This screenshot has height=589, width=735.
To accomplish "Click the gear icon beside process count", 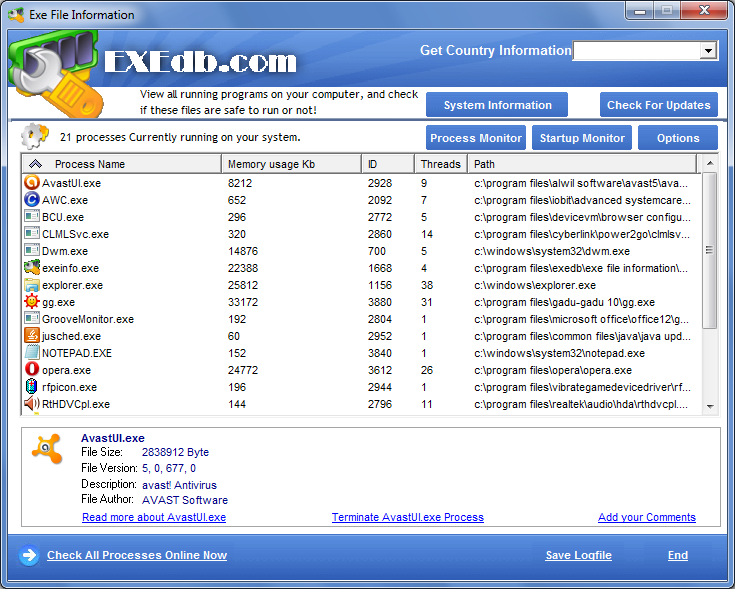I will pos(35,136).
